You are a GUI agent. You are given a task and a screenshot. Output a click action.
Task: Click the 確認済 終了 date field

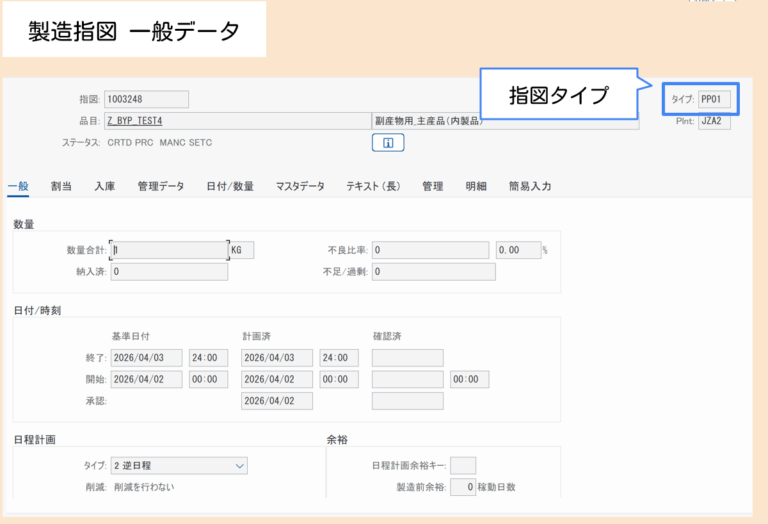[x=408, y=358]
